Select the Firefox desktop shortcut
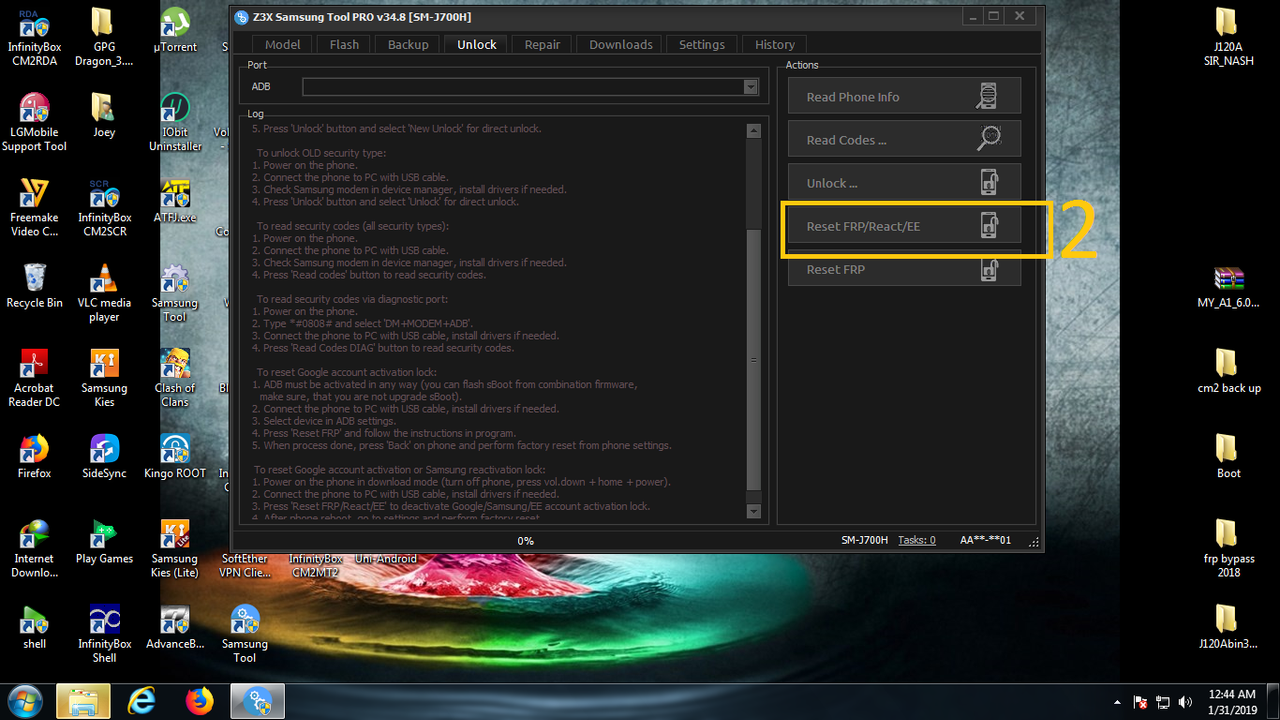1280x720 pixels. [34, 457]
